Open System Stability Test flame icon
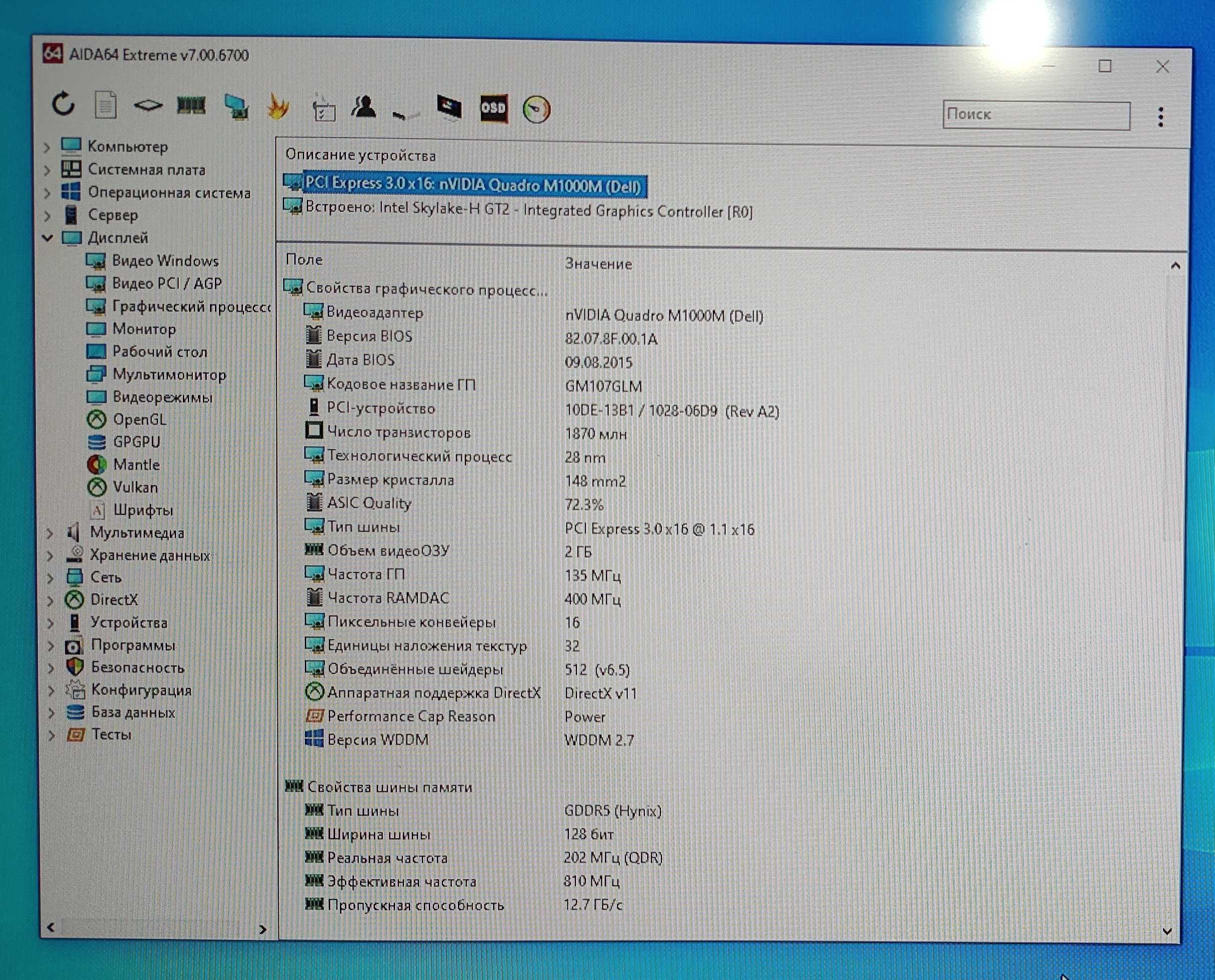Screen dimensions: 1215x980 (278, 106)
